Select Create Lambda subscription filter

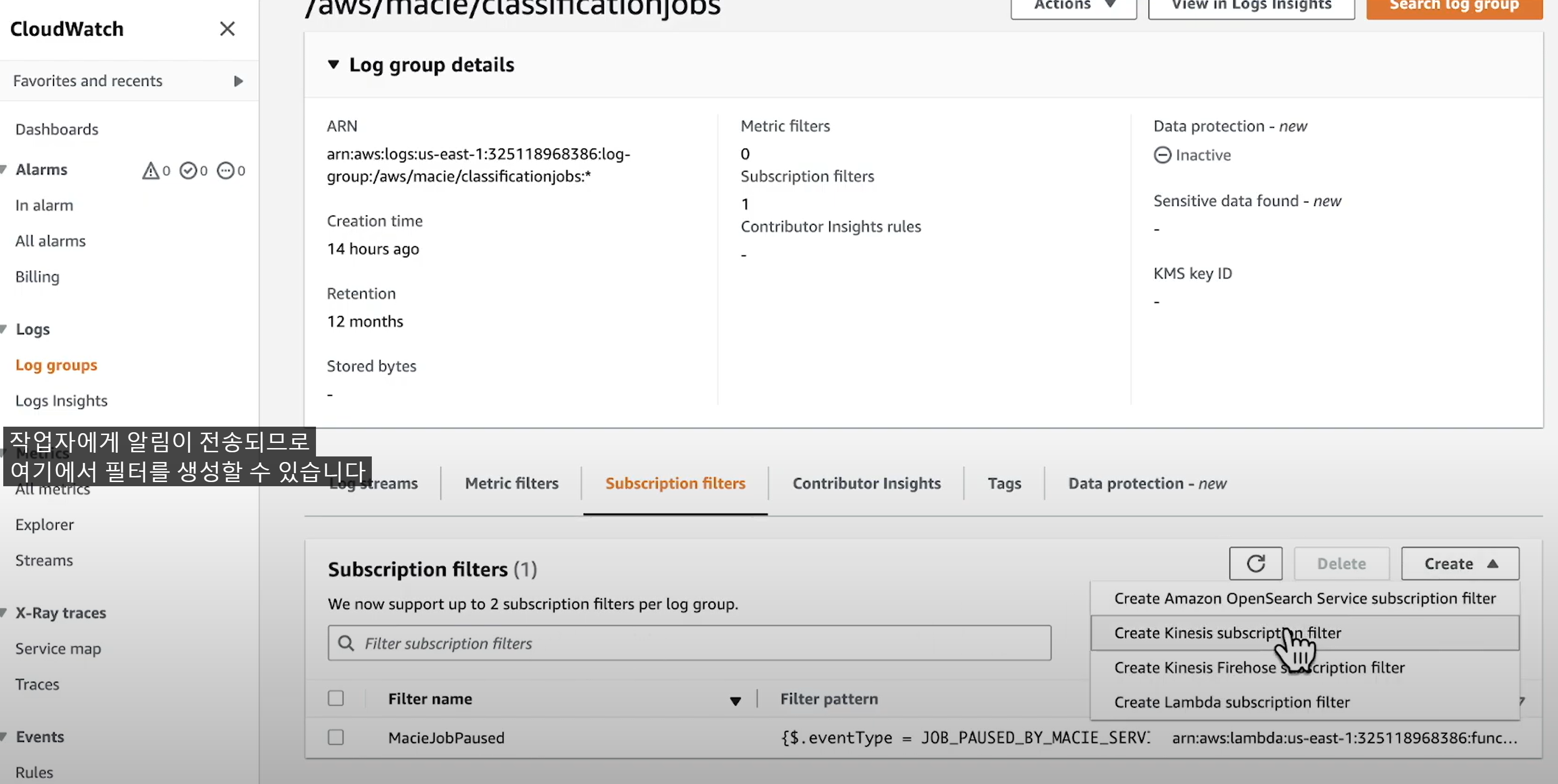(1231, 702)
